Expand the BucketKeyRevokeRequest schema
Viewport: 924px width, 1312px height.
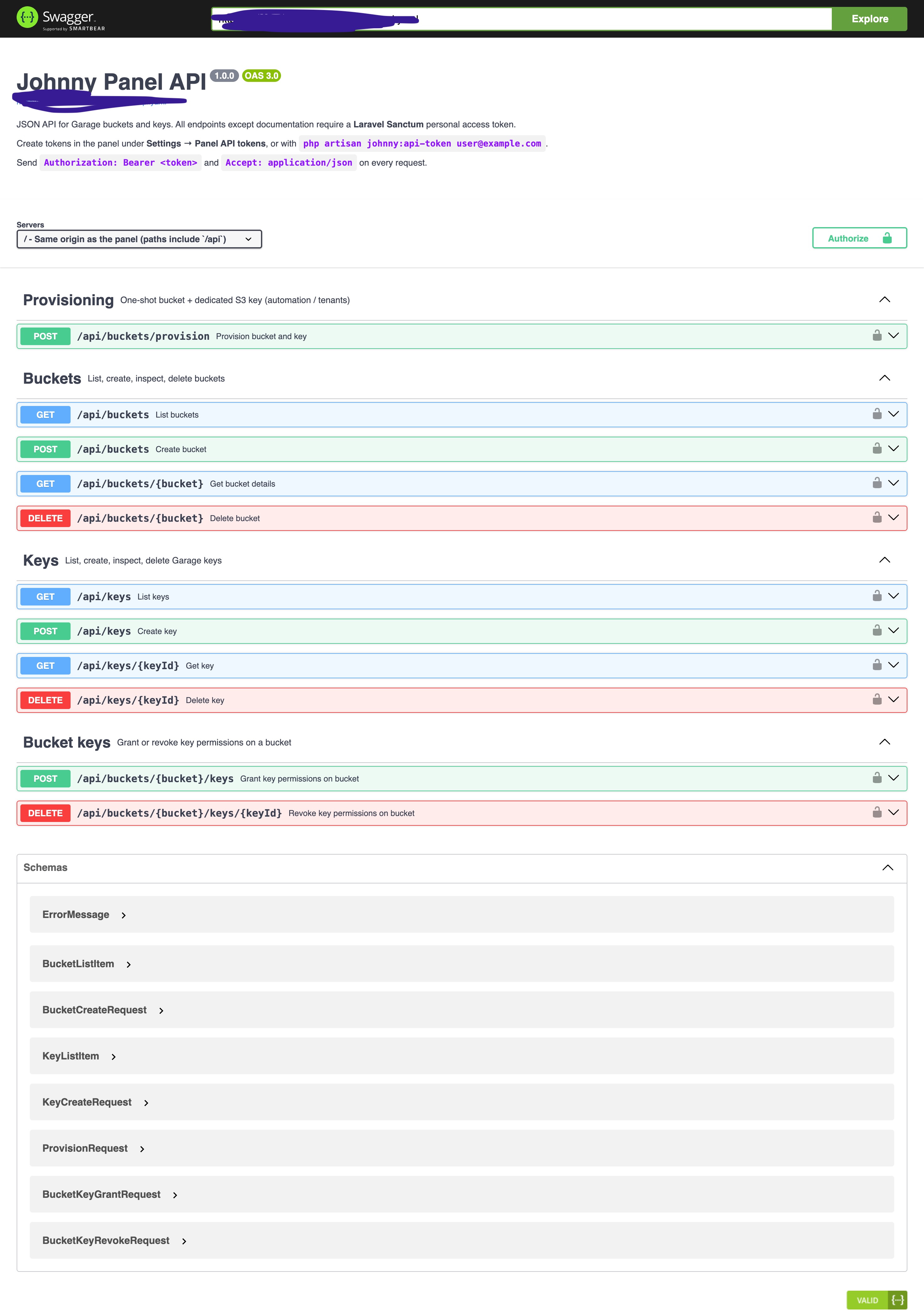[184, 1241]
